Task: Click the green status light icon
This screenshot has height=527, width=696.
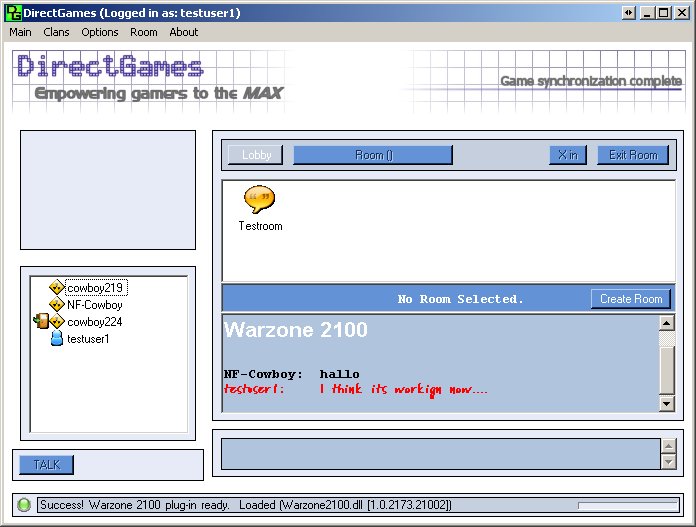Action: [24, 505]
